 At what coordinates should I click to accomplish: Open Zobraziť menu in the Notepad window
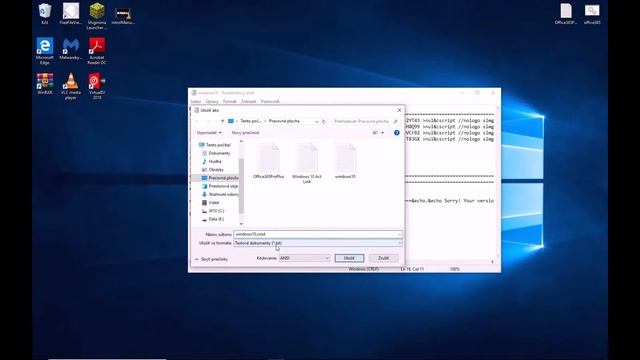point(249,101)
